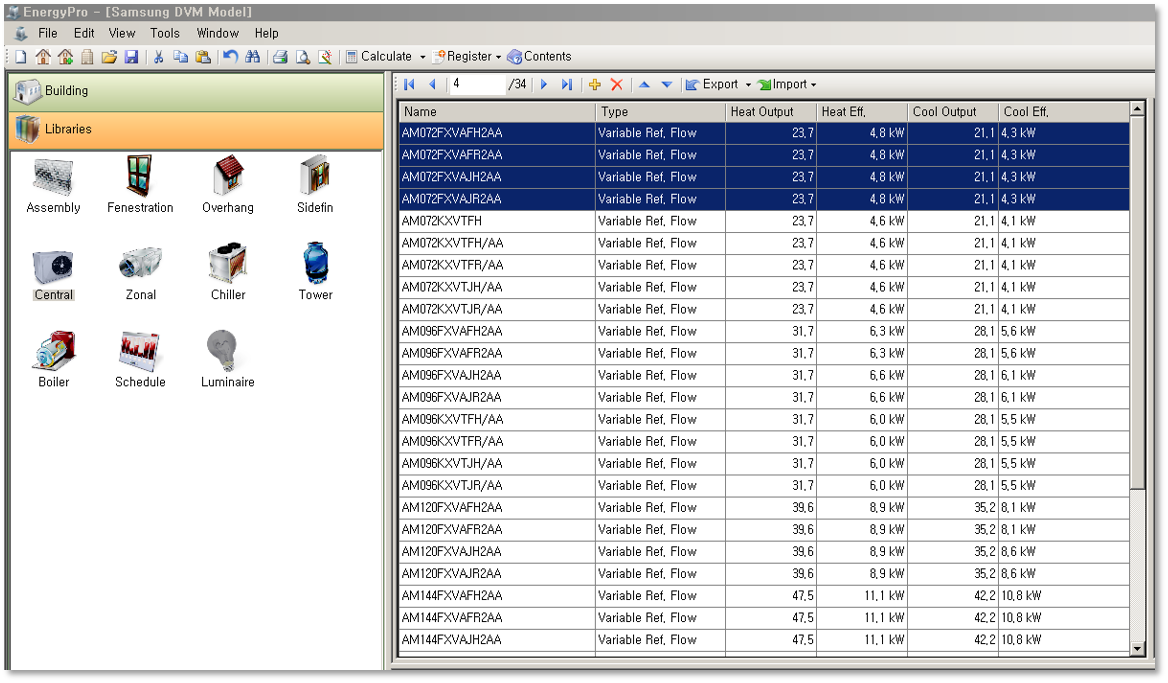Open the View menu

[122, 34]
